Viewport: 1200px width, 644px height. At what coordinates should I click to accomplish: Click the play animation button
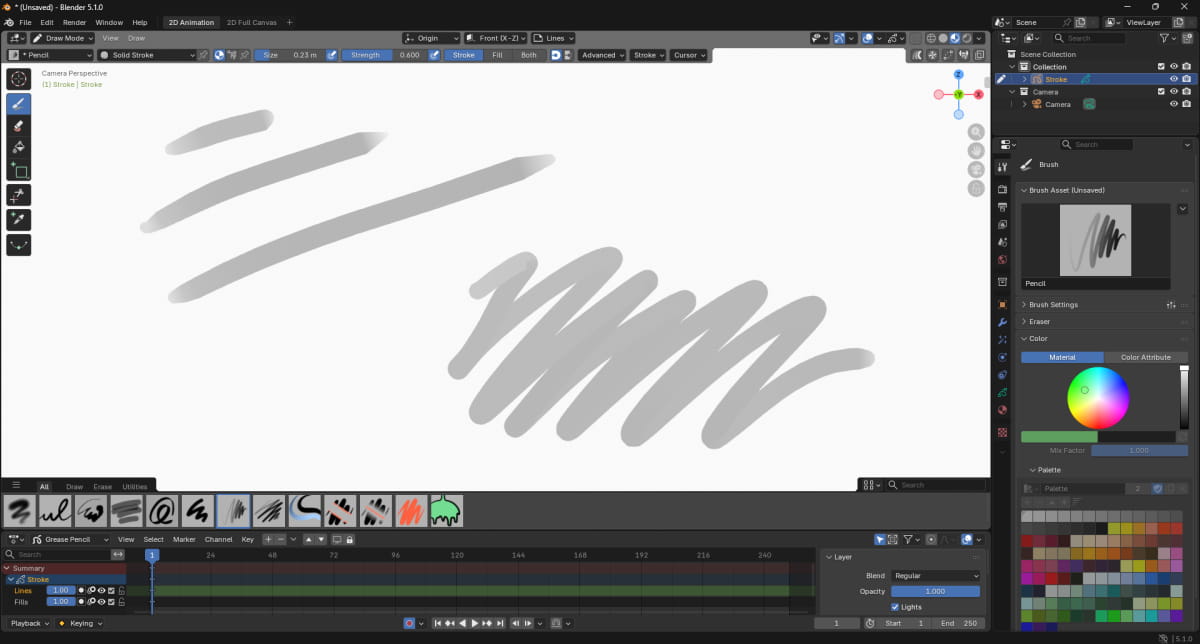[475, 624]
